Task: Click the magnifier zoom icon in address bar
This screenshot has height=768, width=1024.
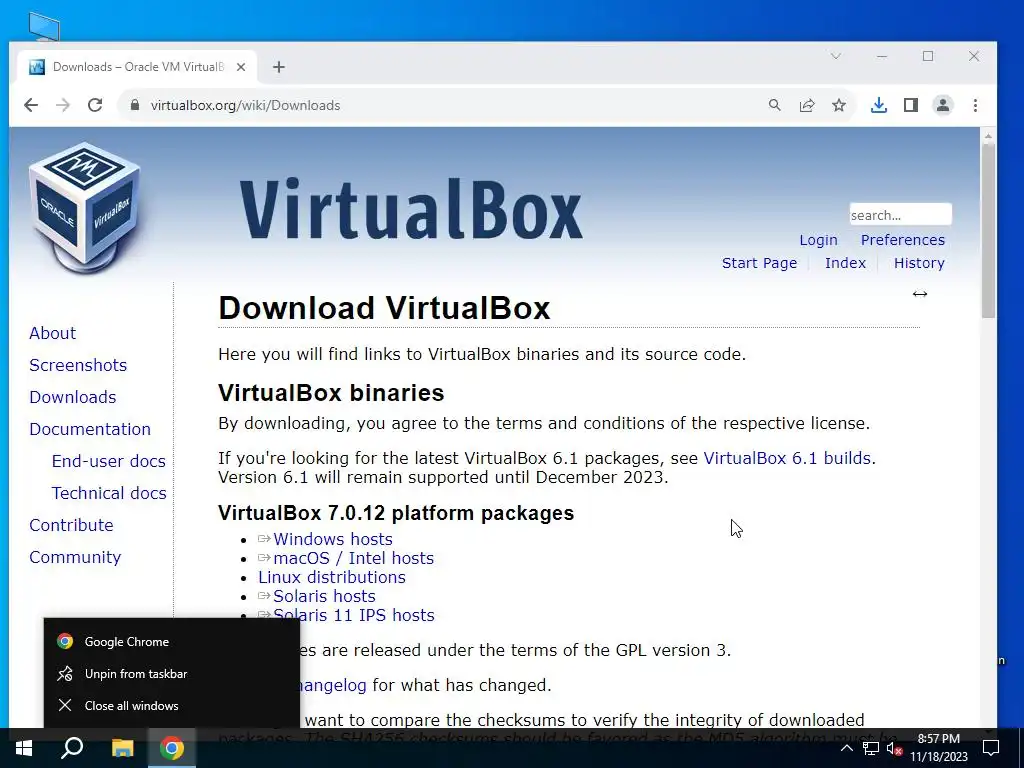Action: pyautogui.click(x=775, y=105)
